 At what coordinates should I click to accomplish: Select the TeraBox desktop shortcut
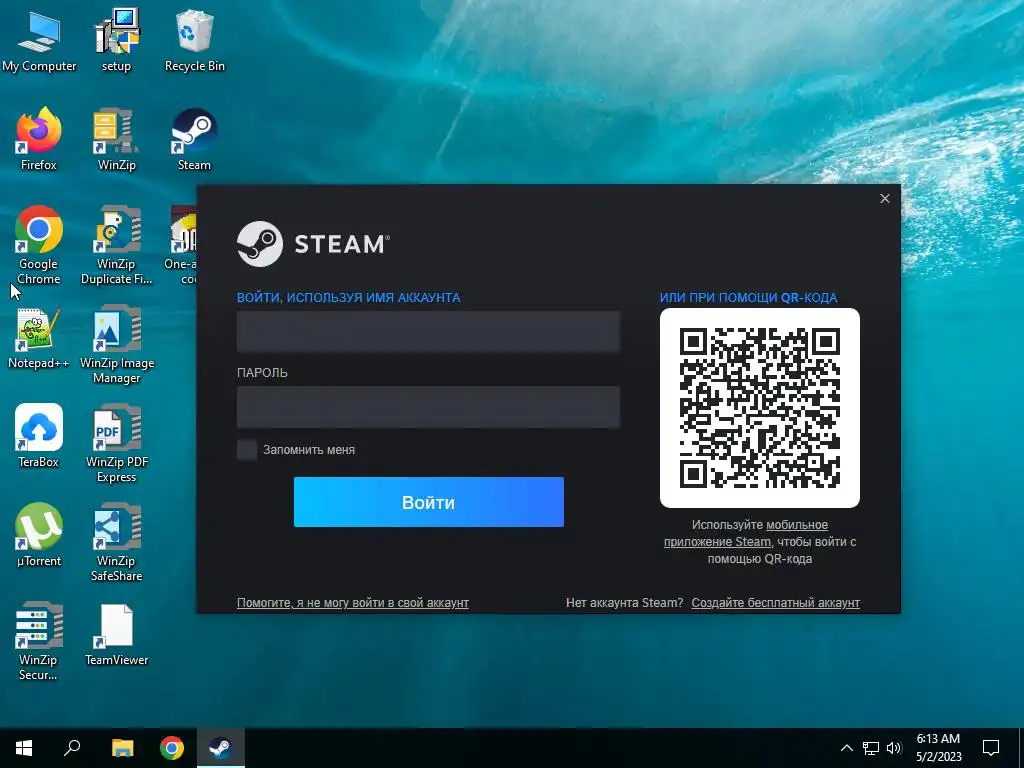39,436
